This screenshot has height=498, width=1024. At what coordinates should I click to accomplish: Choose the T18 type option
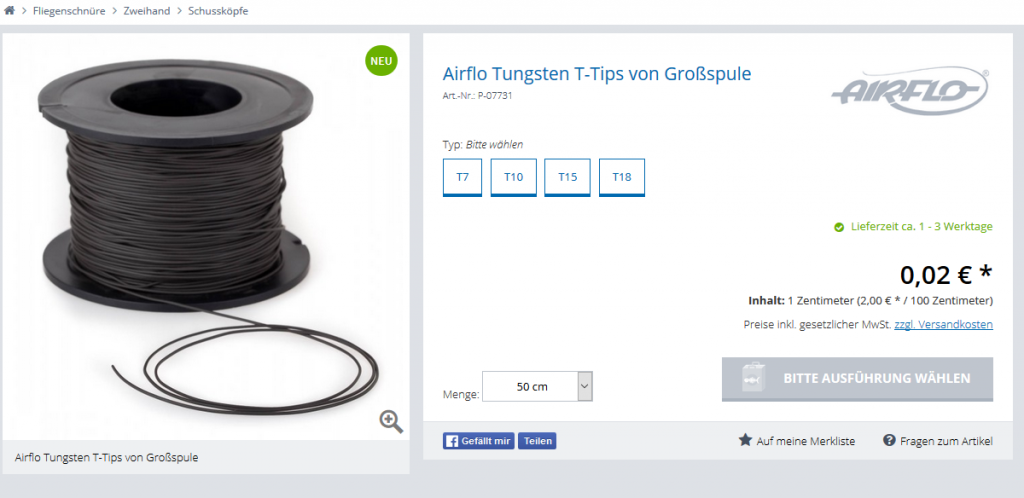(x=622, y=177)
